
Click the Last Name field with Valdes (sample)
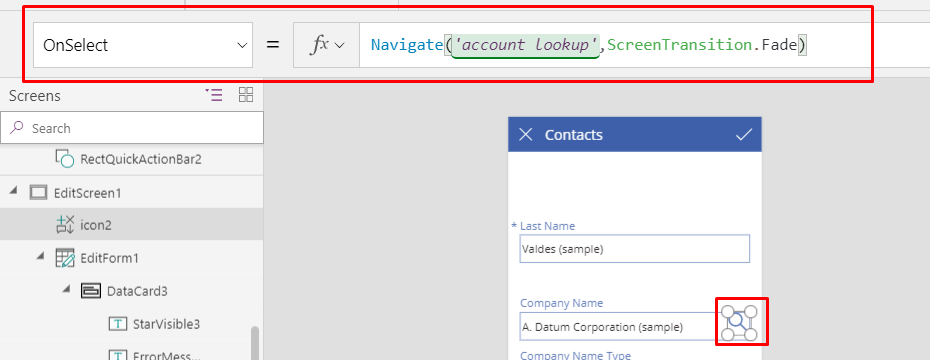point(635,249)
